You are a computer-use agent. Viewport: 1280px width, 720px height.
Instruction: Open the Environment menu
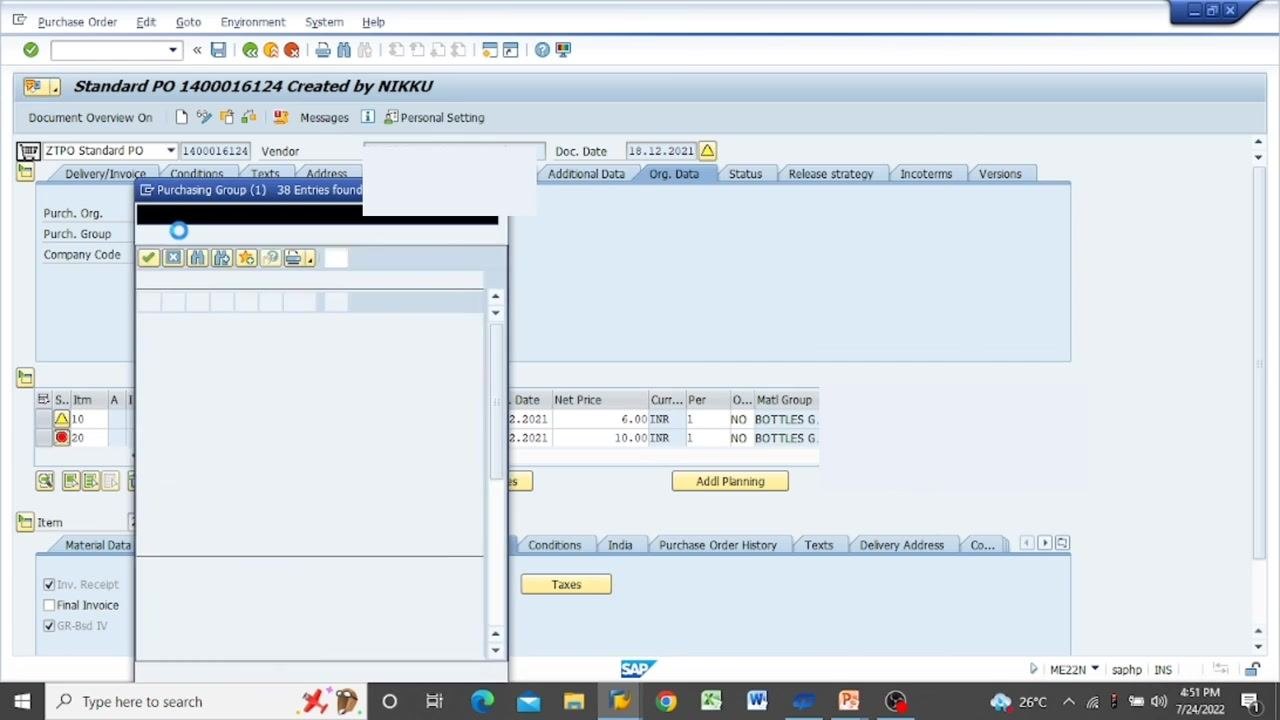pos(253,21)
